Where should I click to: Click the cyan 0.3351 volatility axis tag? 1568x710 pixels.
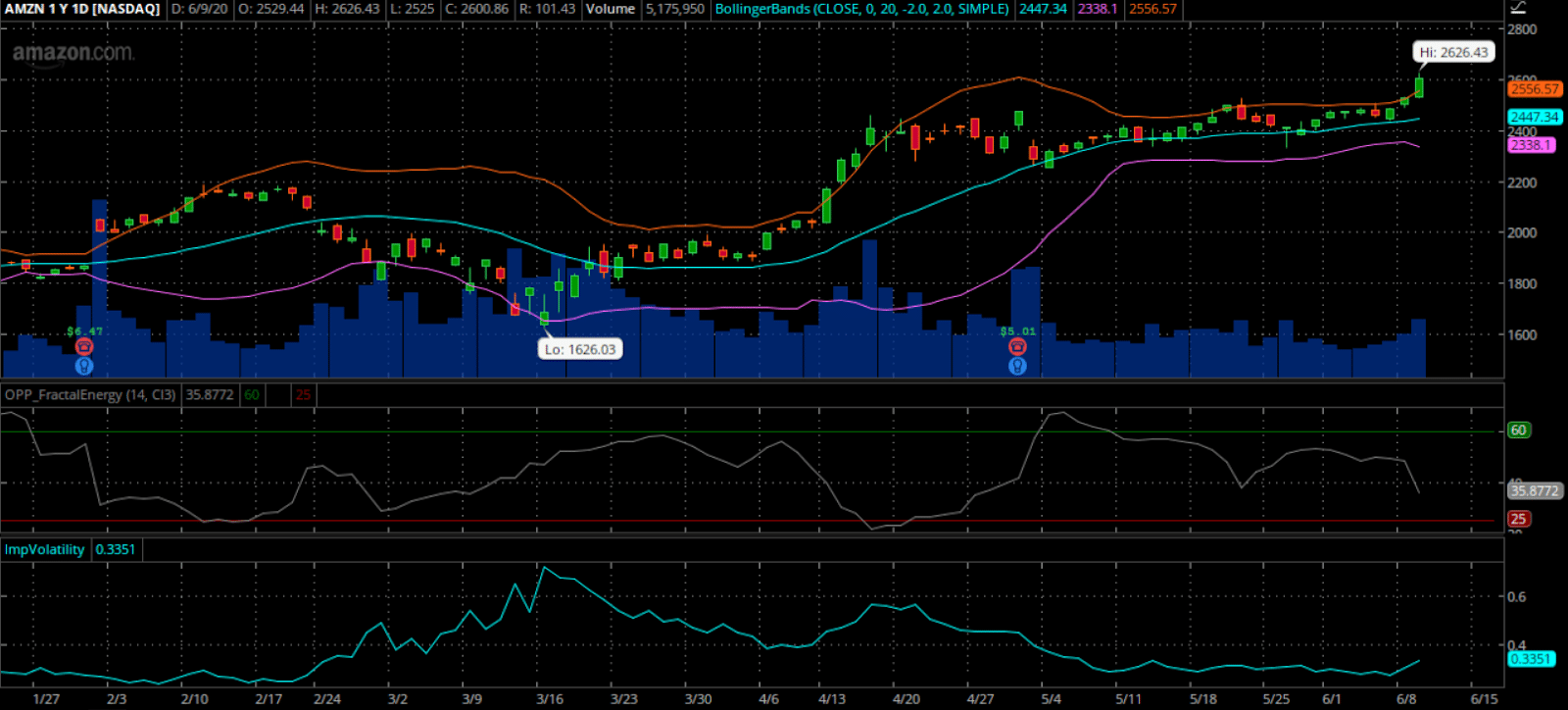point(1531,659)
